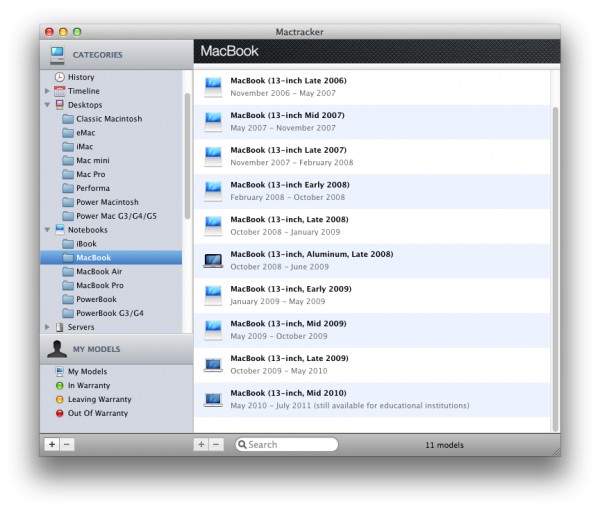600x511 pixels.
Task: Show In Warranty models
Action: [116, 385]
